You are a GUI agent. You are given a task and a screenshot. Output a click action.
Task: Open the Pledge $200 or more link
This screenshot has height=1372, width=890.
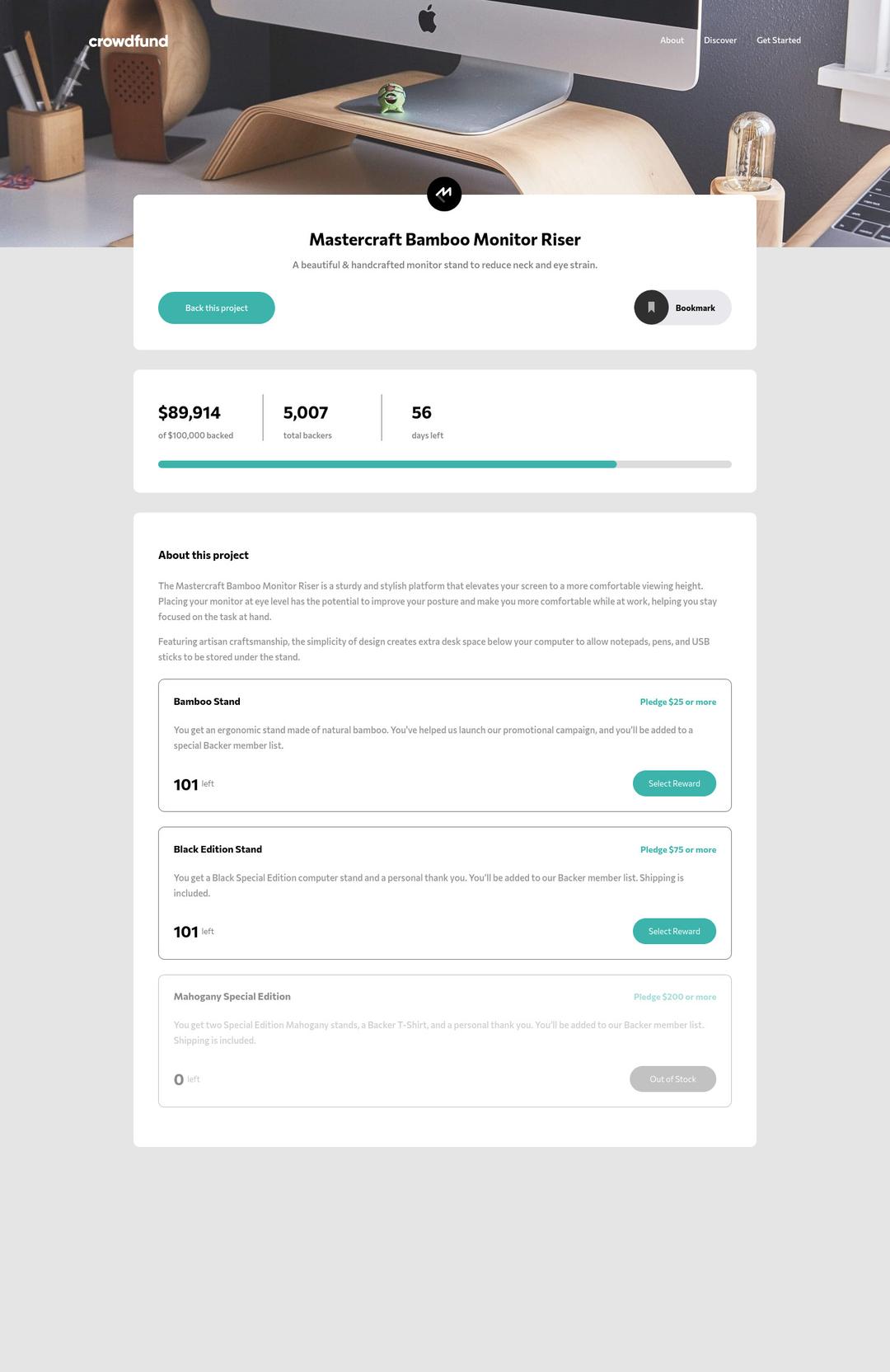[674, 996]
